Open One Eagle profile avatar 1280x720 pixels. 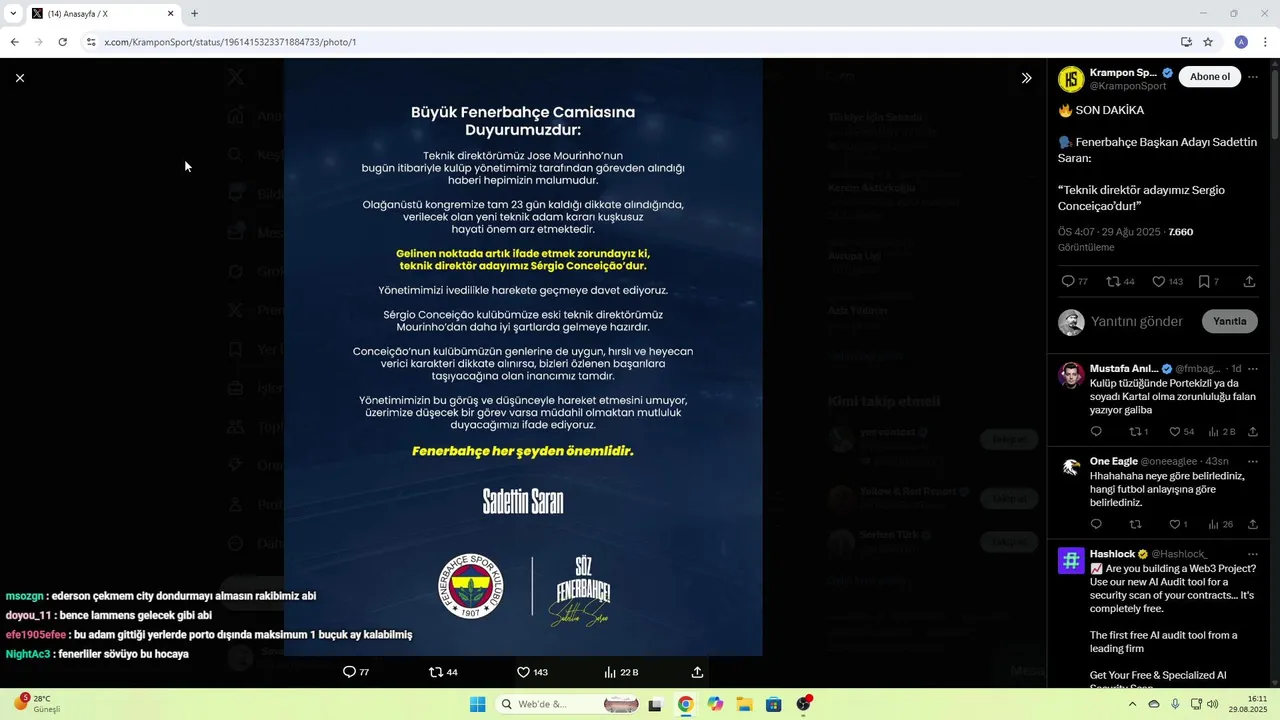pos(1071,467)
